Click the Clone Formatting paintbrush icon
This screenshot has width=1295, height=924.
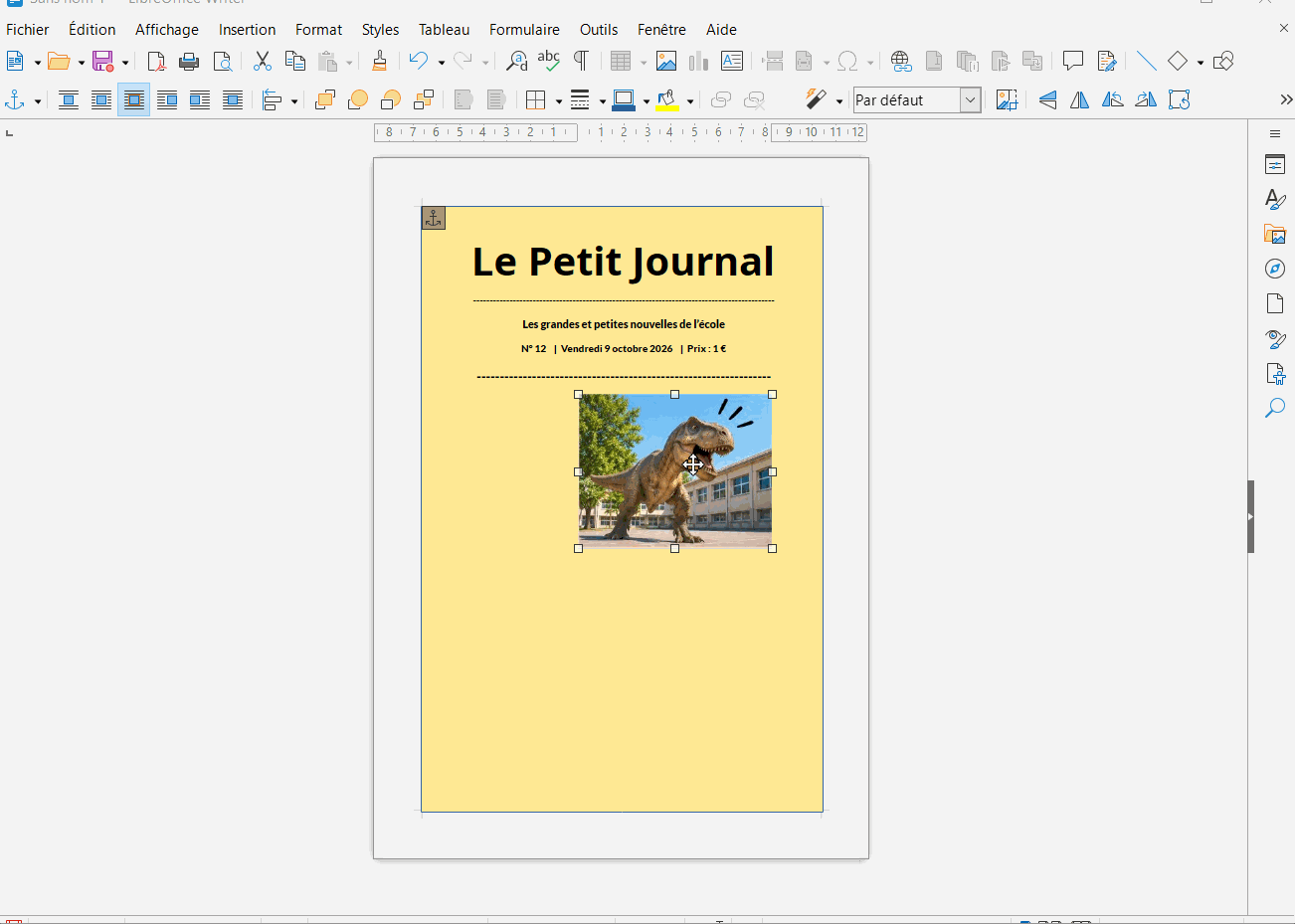tap(379, 62)
